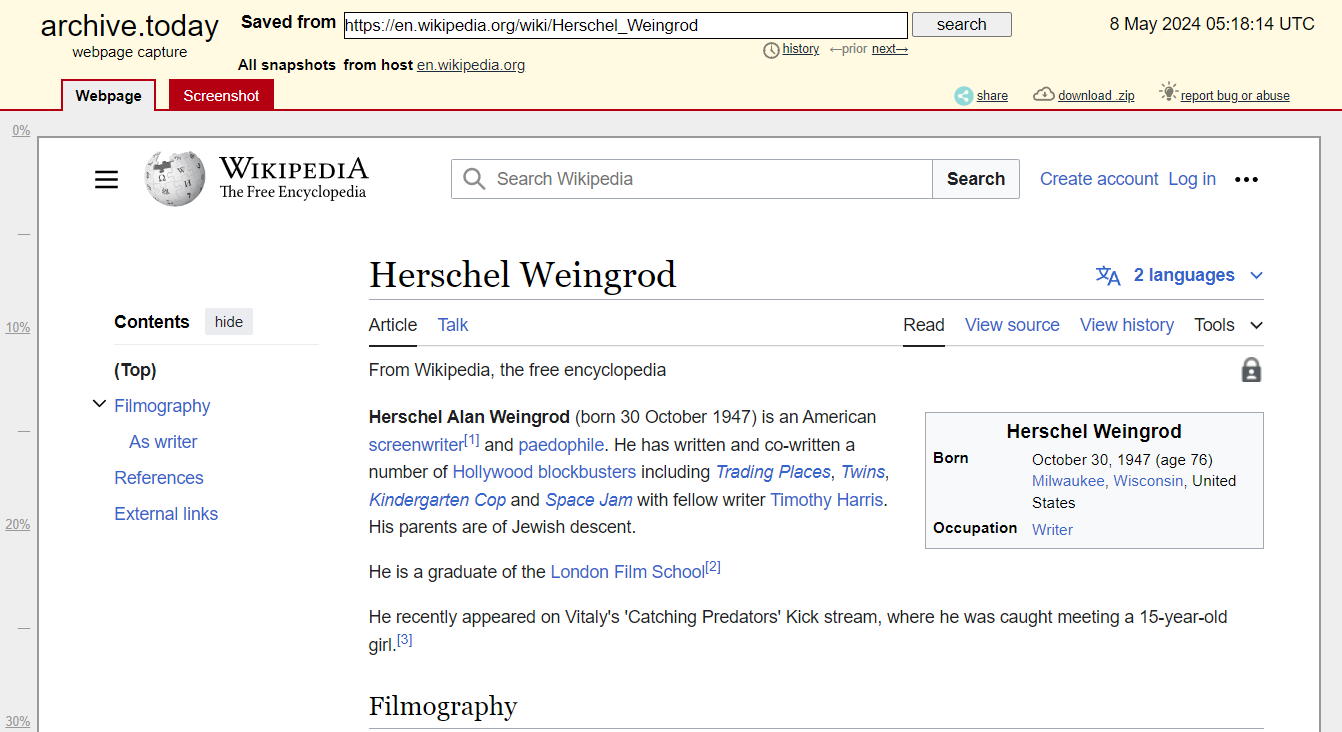Open the Twins film link
Screen dimensions: 1342x732
tap(863, 472)
